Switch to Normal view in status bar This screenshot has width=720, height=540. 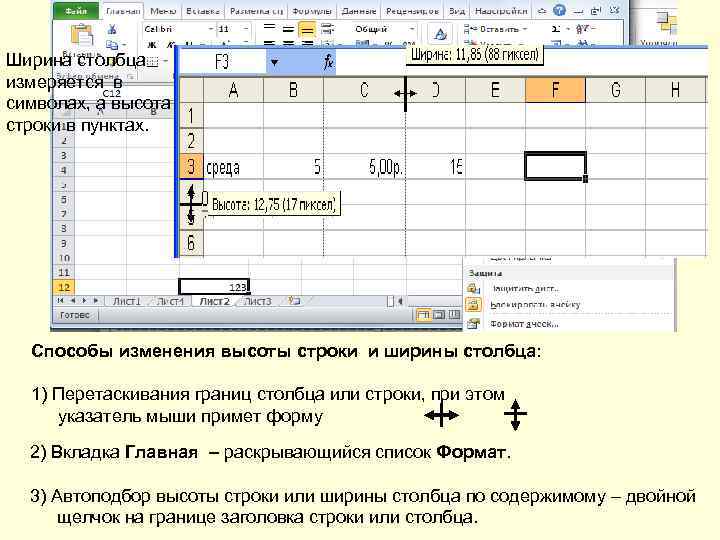[423, 315]
